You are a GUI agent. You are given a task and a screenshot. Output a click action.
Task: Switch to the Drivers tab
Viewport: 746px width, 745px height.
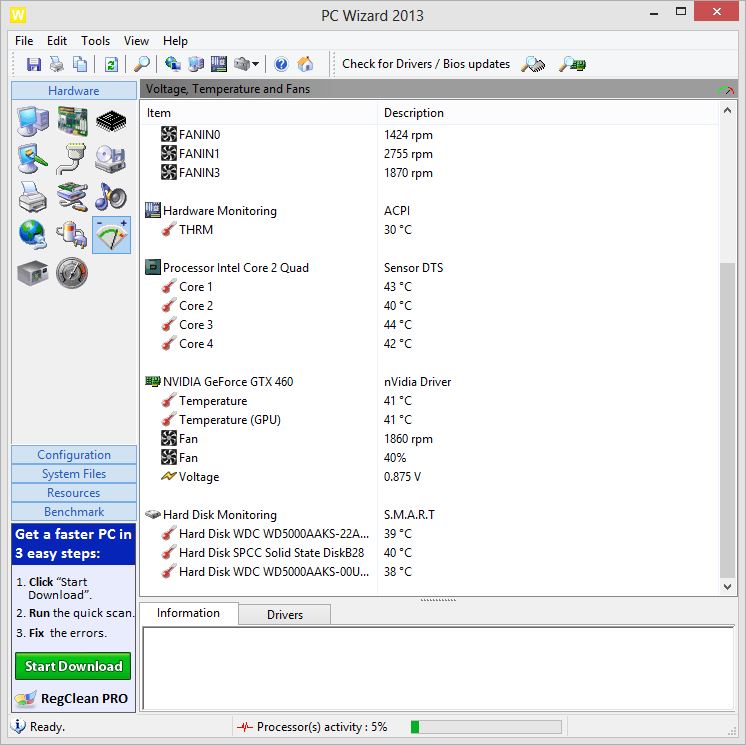point(285,615)
